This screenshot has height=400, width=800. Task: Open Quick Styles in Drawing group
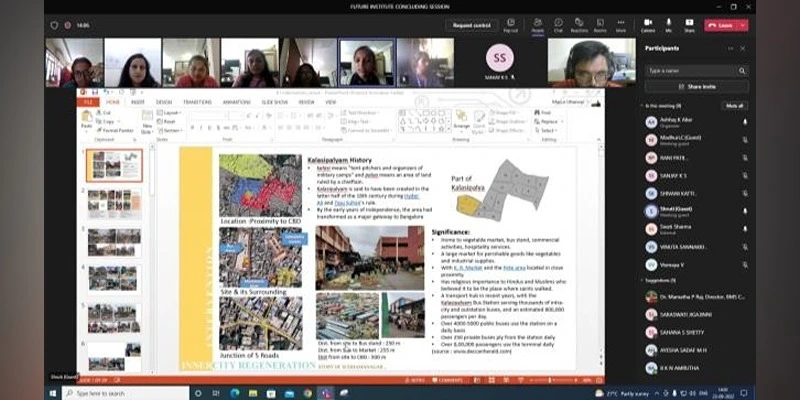(x=479, y=121)
